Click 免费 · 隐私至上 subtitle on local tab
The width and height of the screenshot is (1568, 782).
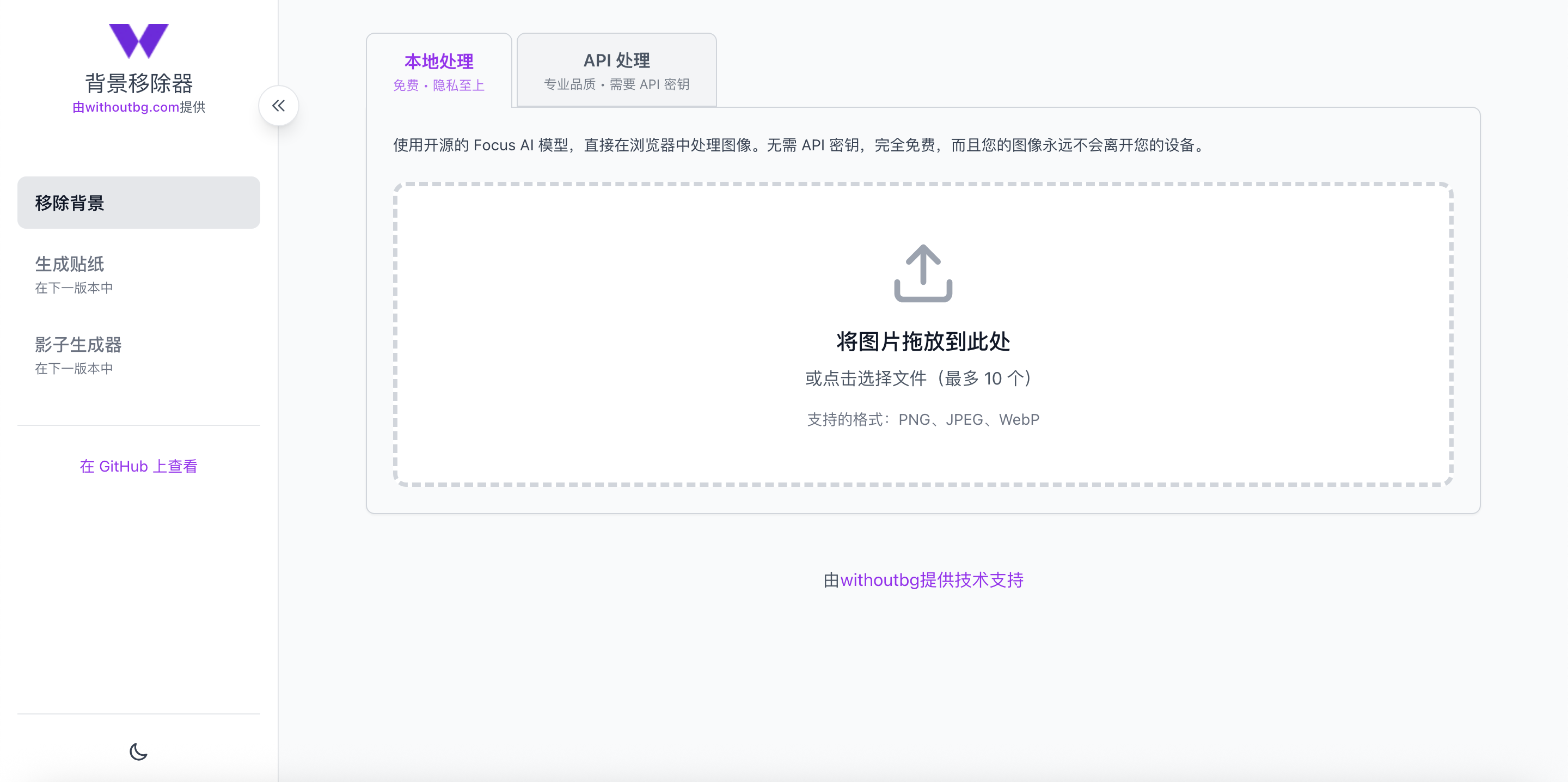438,85
